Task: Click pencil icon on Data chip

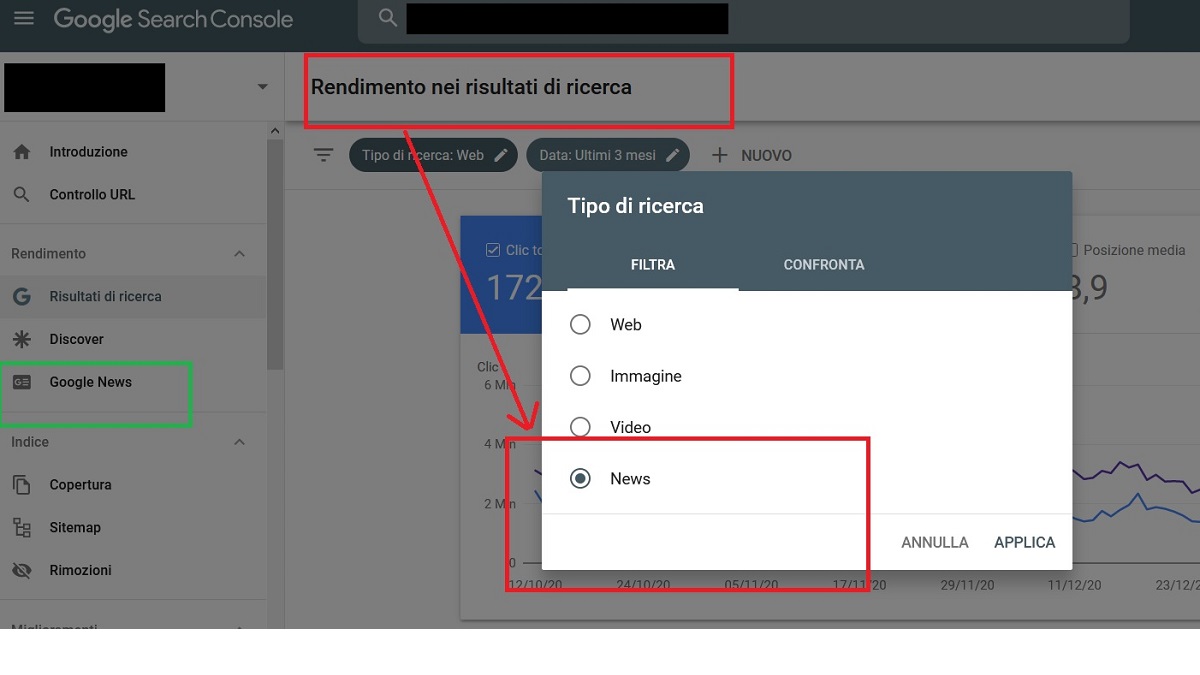Action: click(673, 155)
